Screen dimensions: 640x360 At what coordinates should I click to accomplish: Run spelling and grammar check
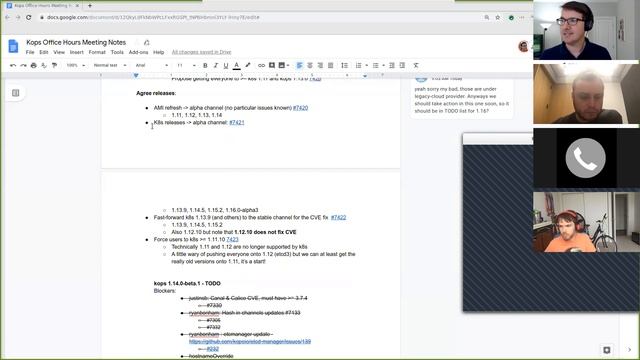(x=44, y=65)
